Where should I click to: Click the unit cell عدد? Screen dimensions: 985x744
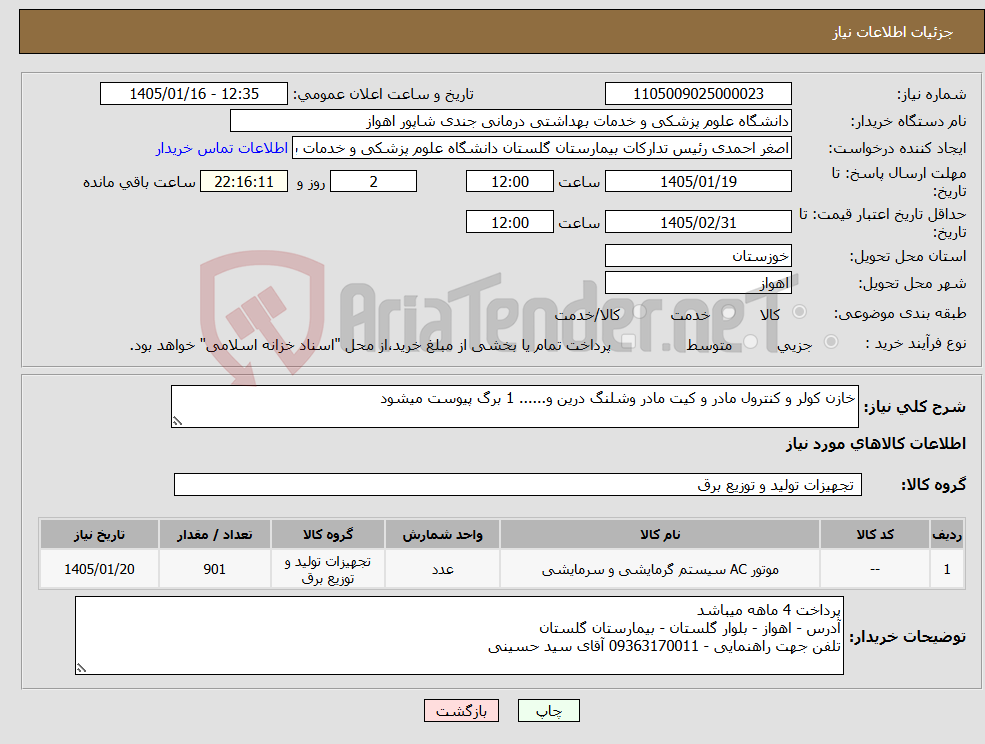[x=442, y=569]
